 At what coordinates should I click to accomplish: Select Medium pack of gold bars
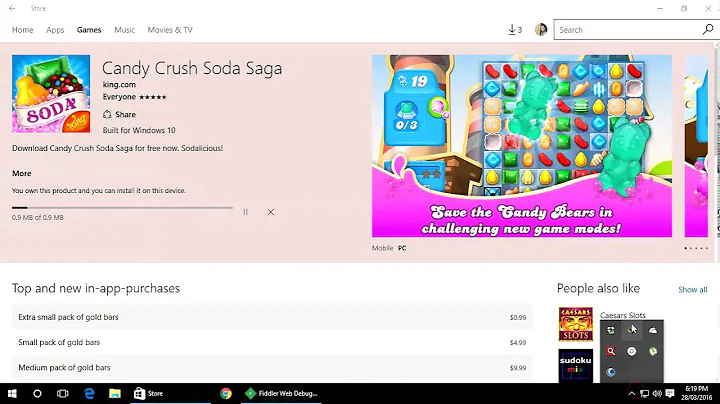click(x=272, y=368)
